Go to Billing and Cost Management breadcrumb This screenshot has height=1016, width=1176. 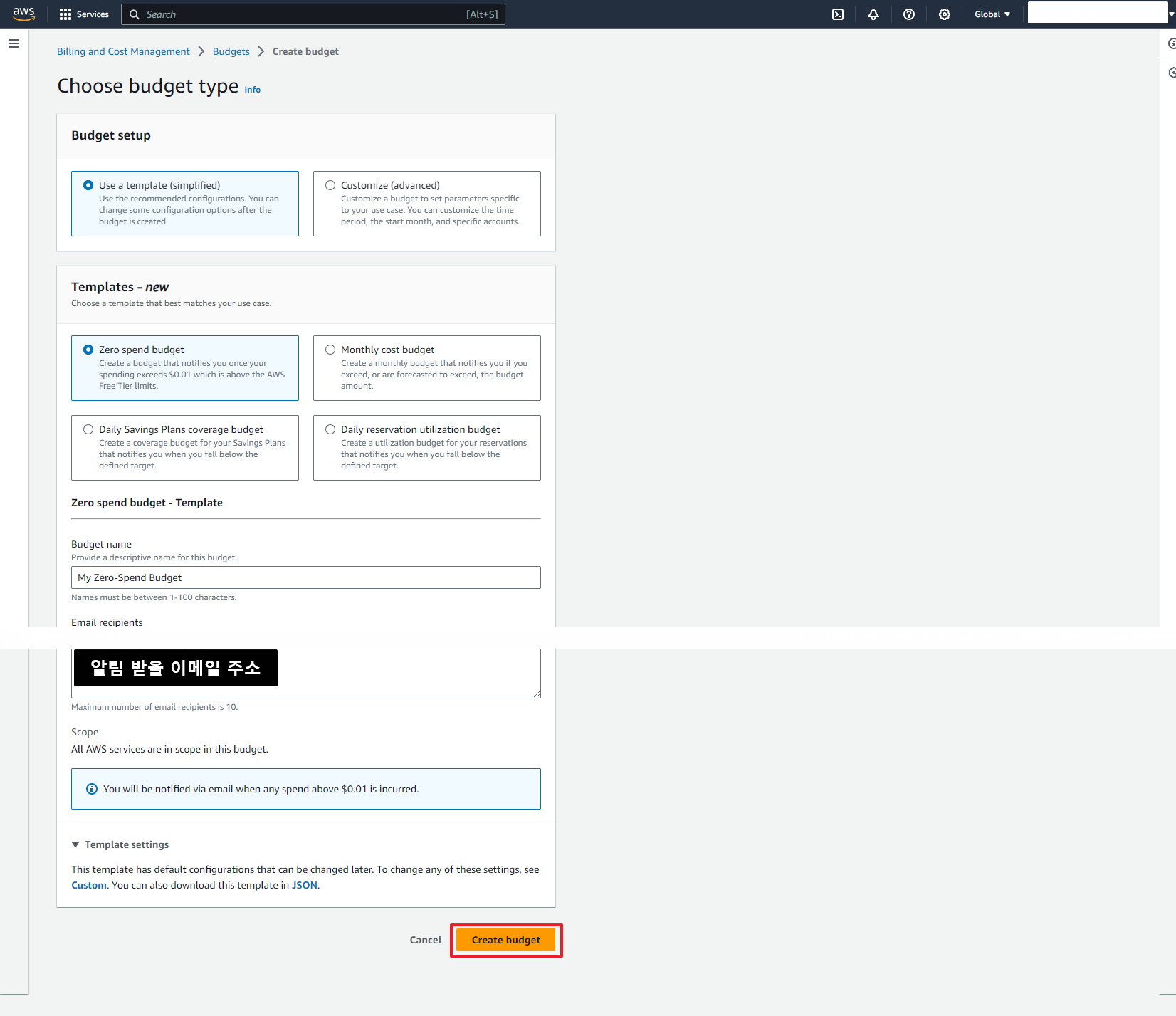point(123,51)
